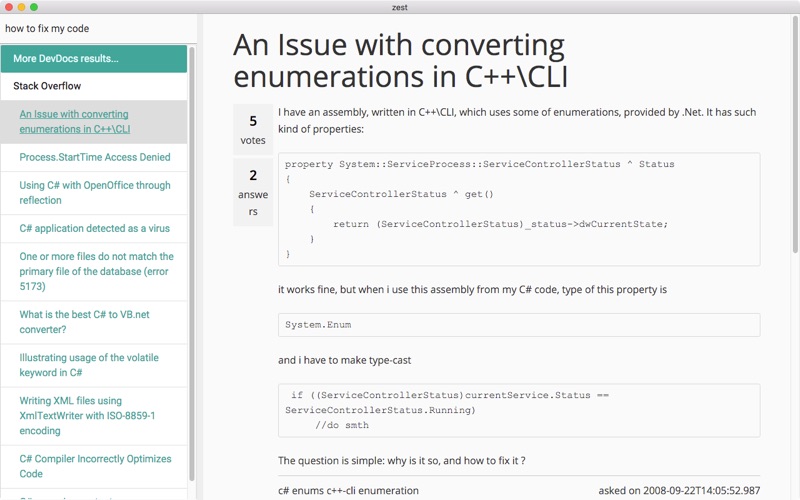Click the article title heading

pyautogui.click(x=401, y=61)
